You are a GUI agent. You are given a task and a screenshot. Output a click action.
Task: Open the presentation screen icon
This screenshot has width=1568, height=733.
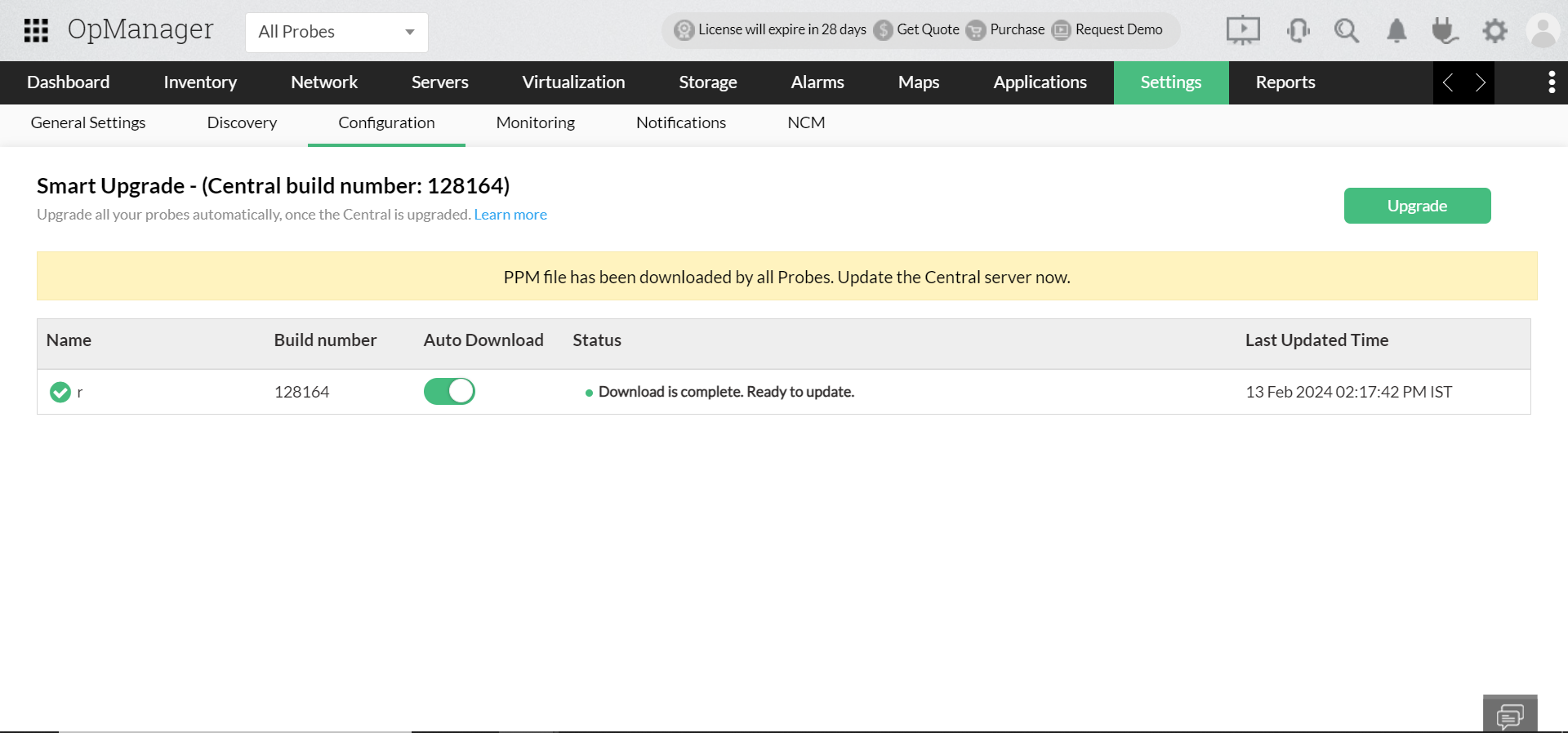pos(1243,31)
